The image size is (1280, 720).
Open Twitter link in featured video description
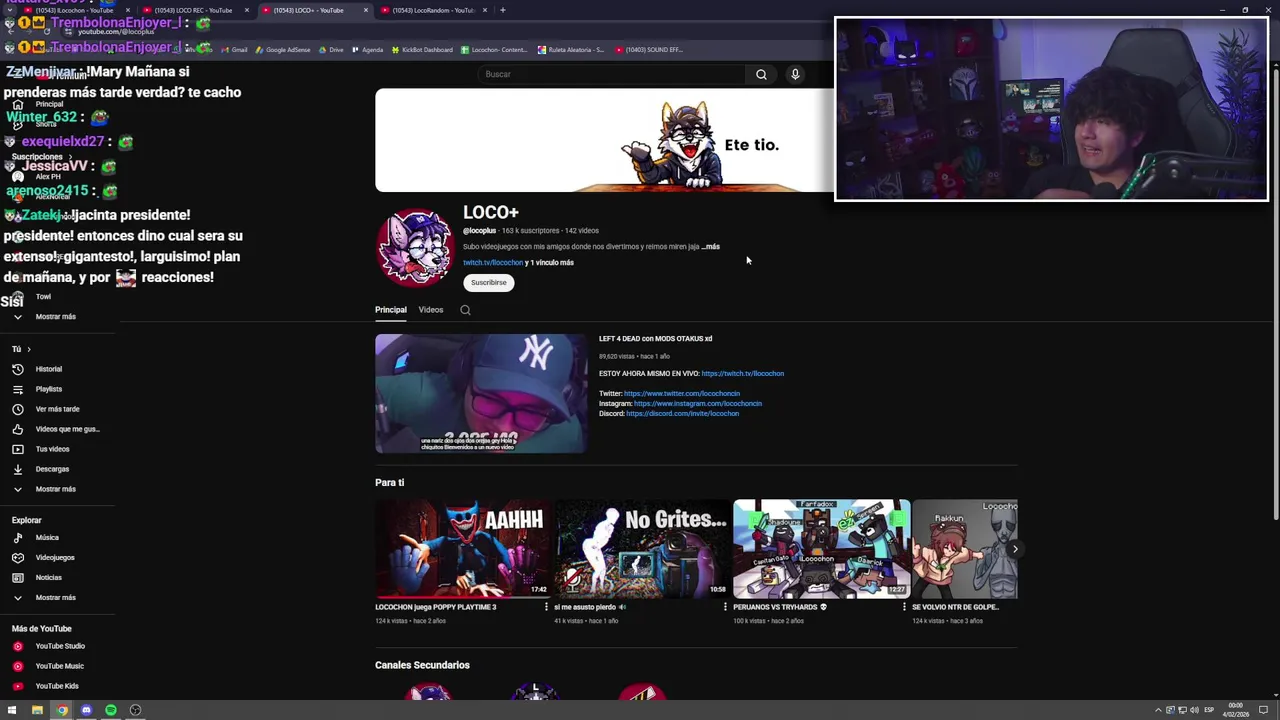(x=682, y=393)
